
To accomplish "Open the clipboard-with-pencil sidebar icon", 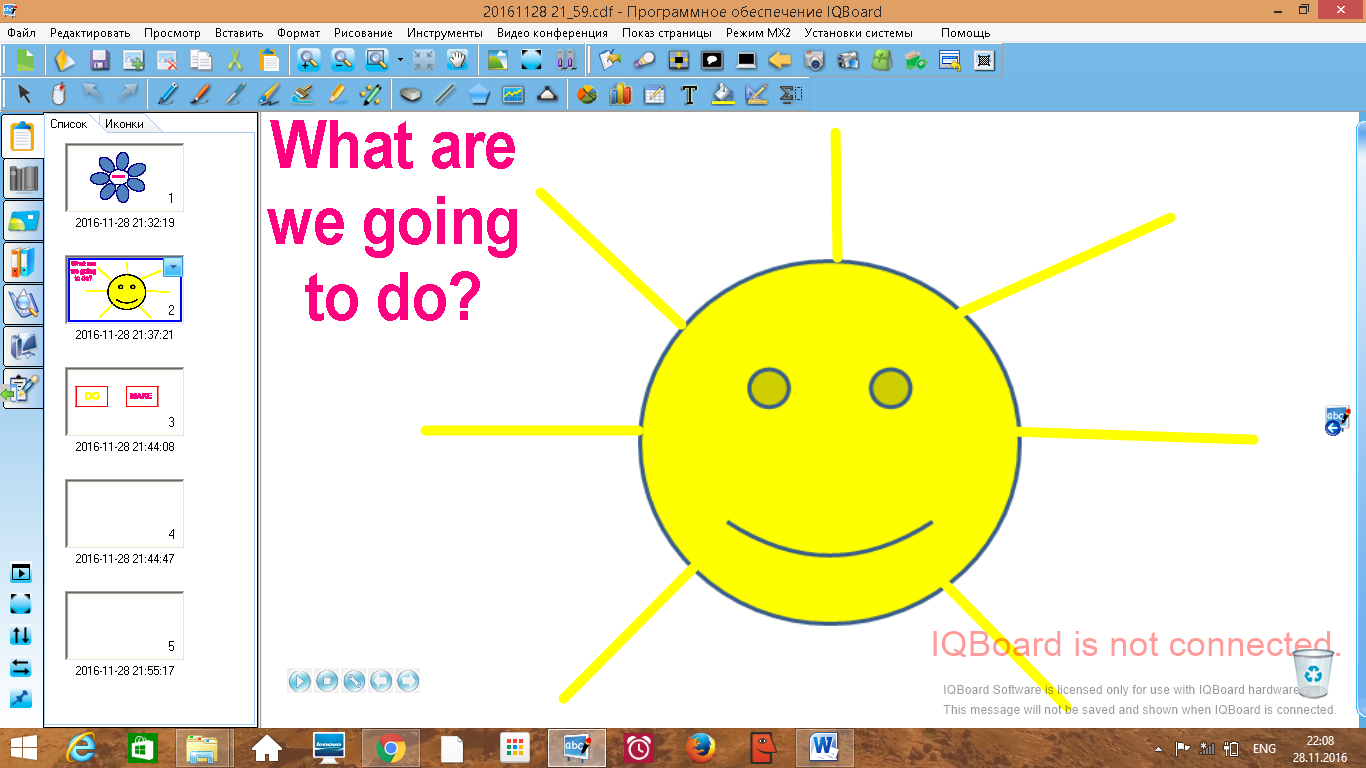I will click(24, 388).
